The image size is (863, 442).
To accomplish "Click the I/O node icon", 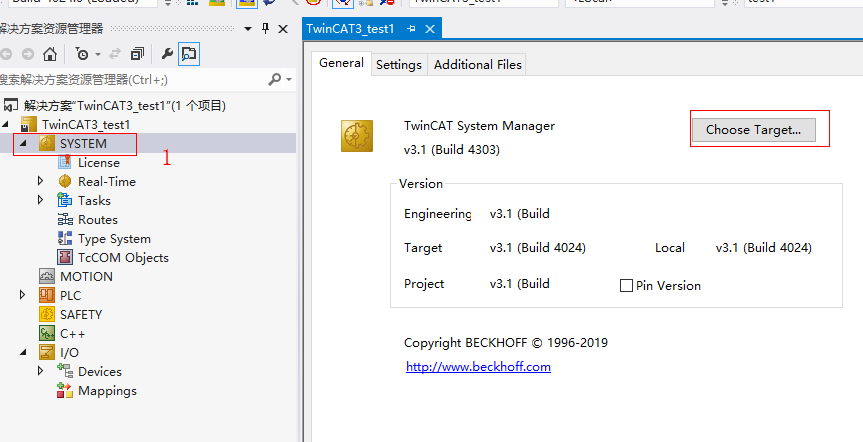I will coord(47,352).
